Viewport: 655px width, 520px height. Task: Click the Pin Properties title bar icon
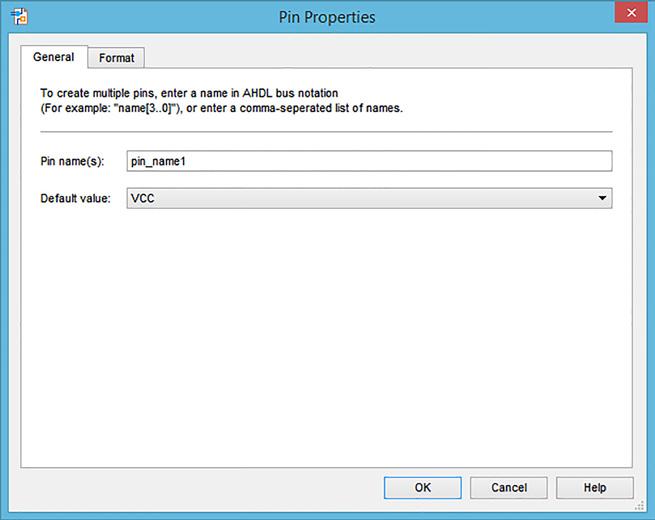click(x=19, y=17)
